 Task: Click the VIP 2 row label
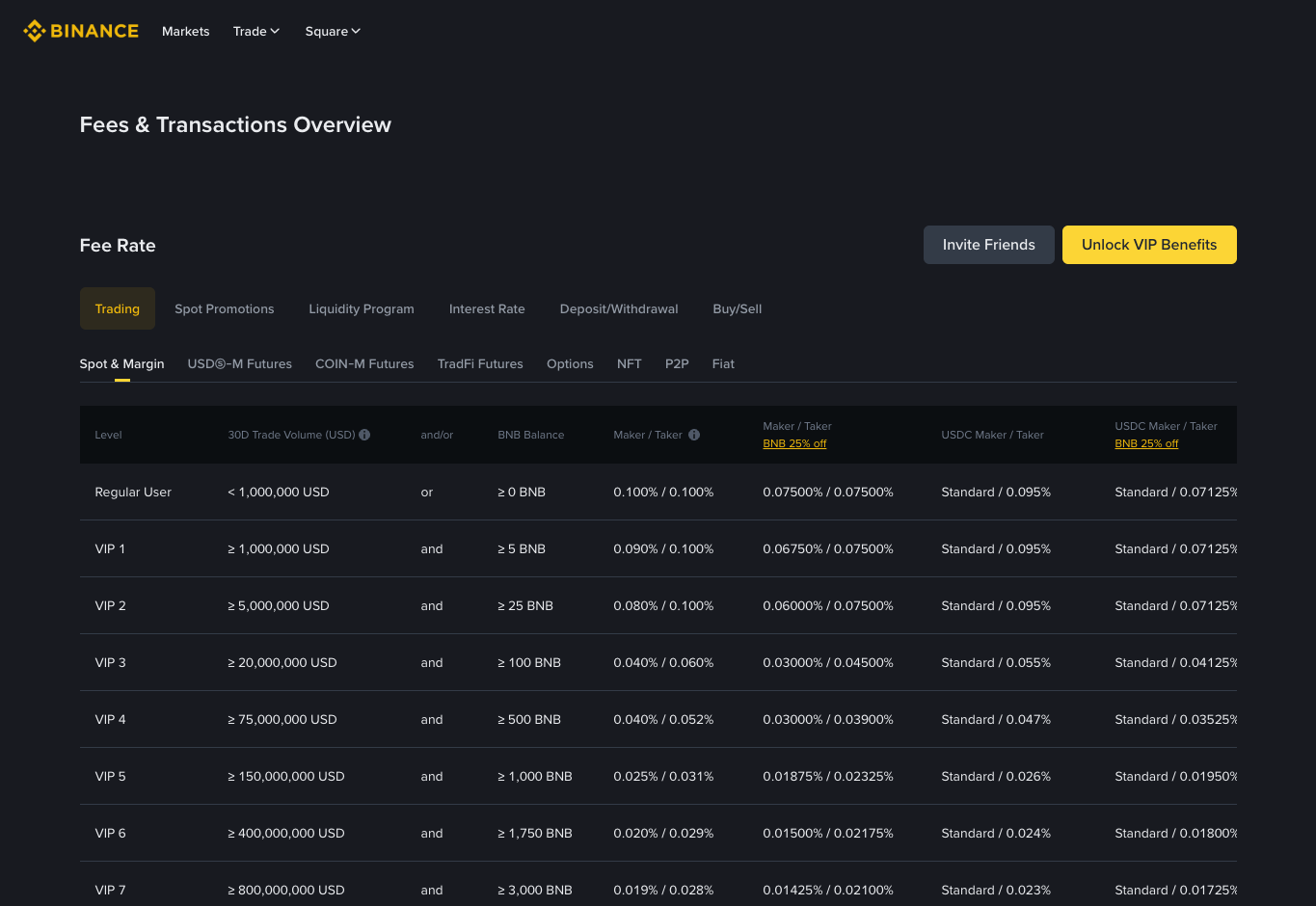[110, 606]
